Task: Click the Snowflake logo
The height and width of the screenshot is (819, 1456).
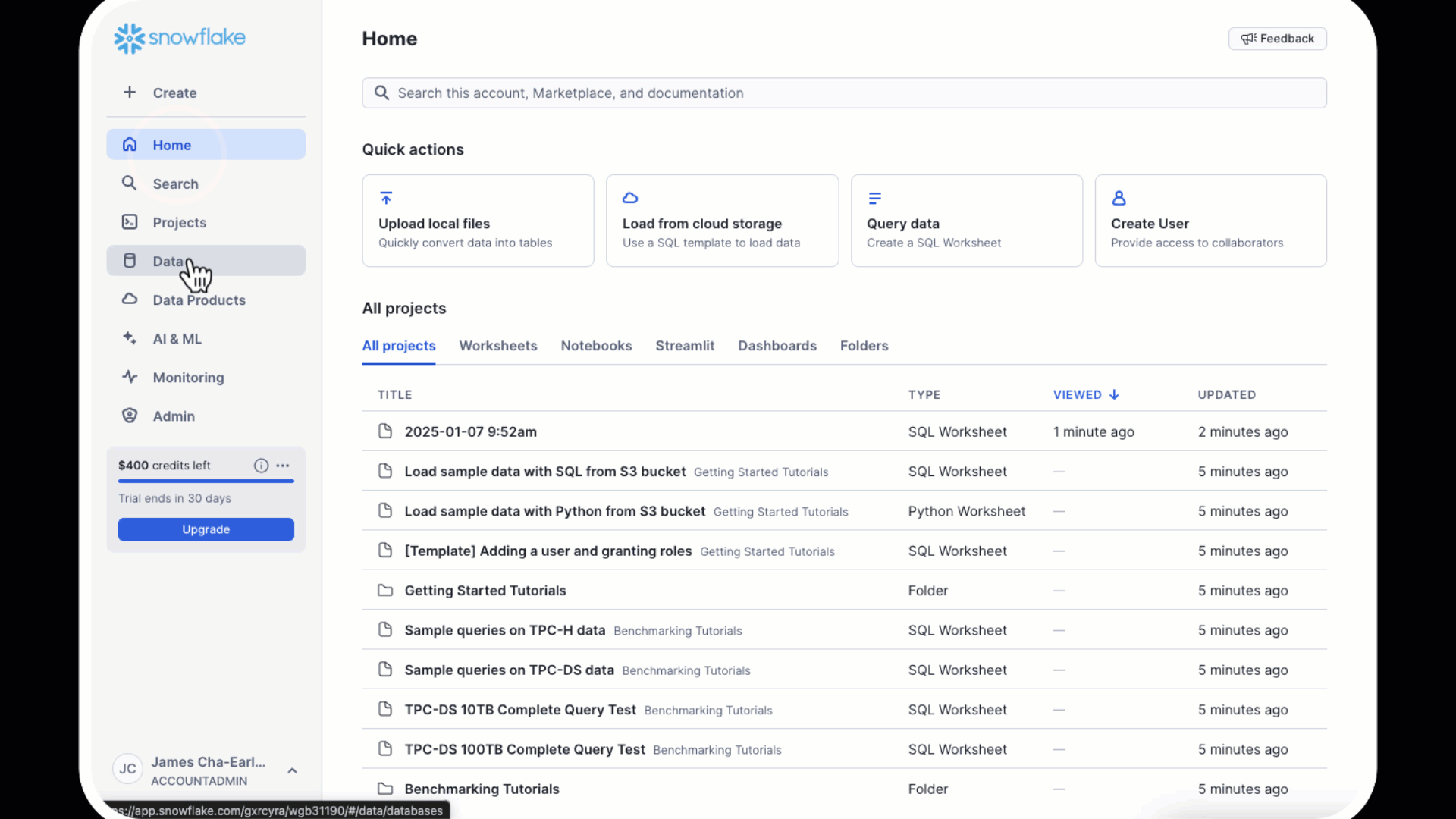Action: [180, 38]
